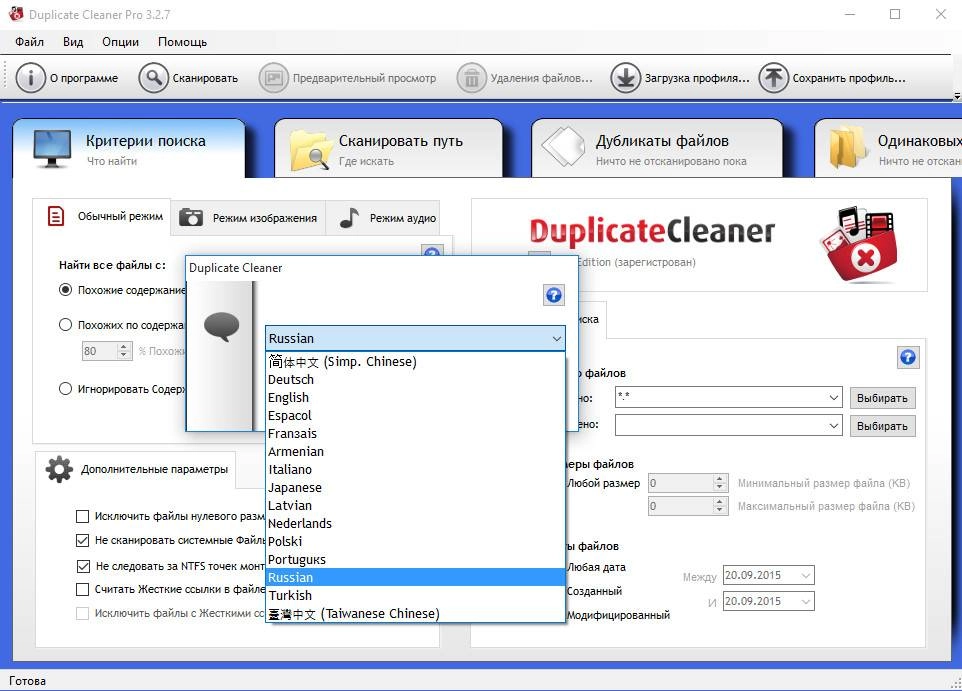Click Выбрать button beside excluded files field
This screenshot has height=691, width=962.
(882, 426)
